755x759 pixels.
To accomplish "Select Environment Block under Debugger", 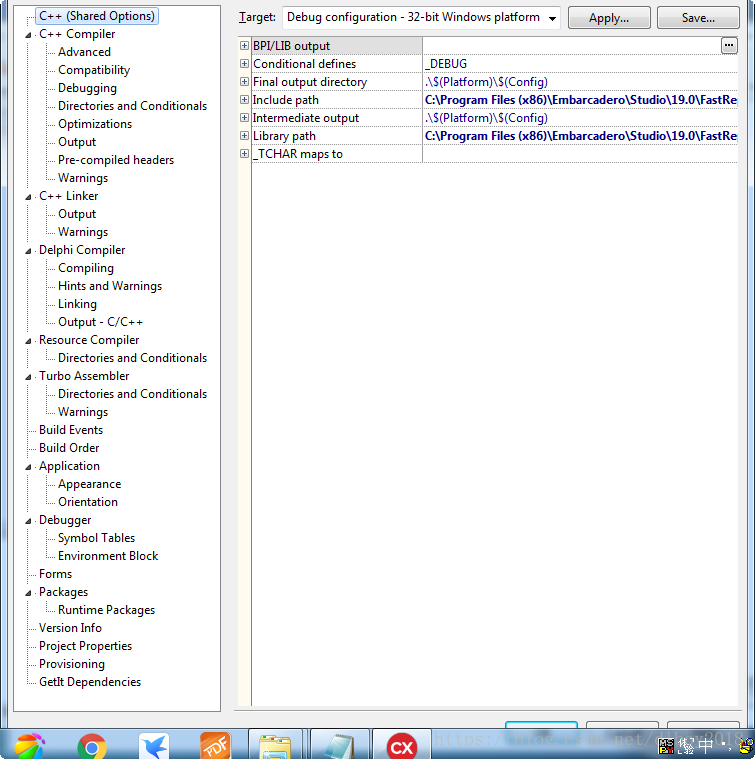I will tap(108, 556).
